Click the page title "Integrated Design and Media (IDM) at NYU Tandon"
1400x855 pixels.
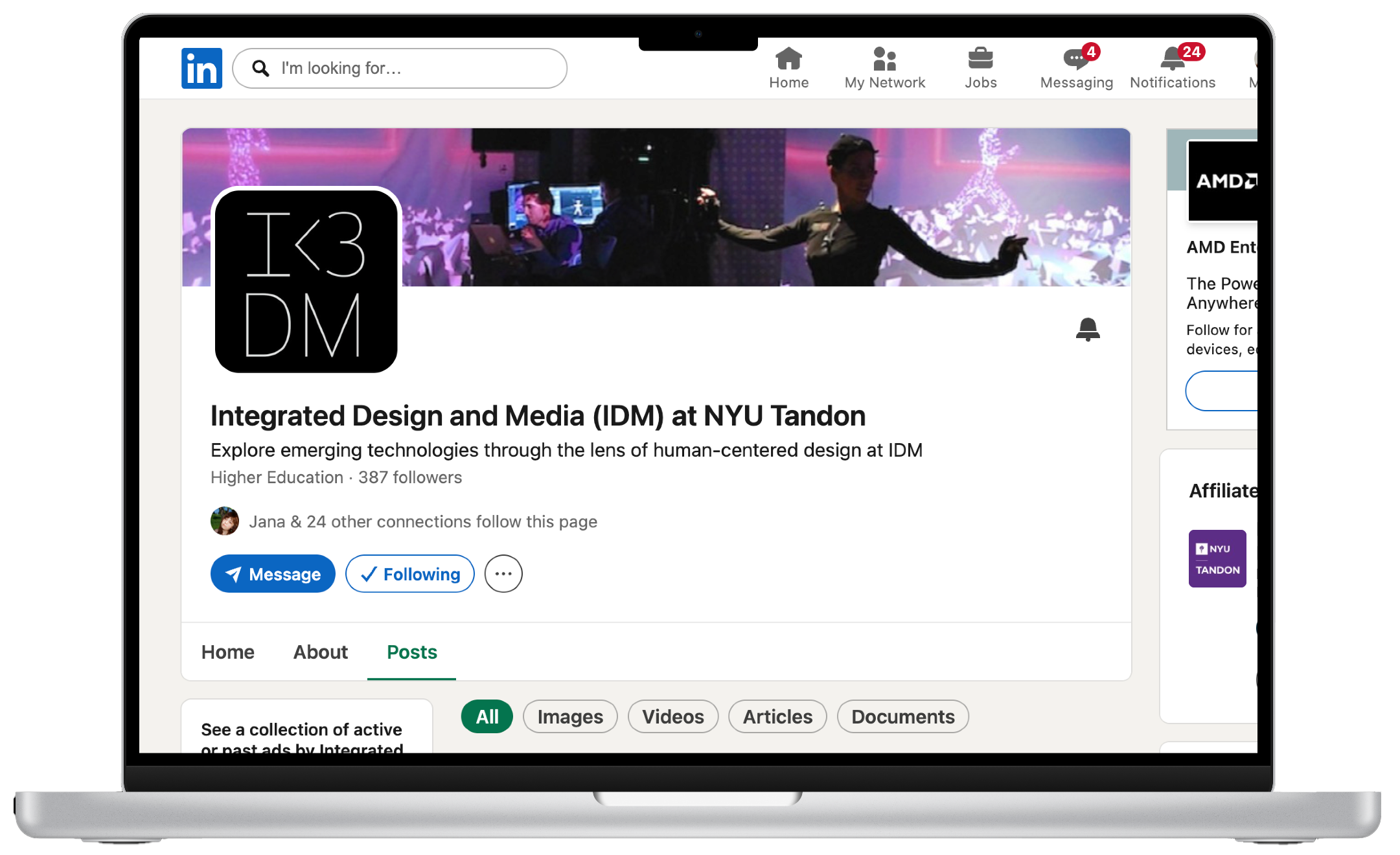point(538,416)
